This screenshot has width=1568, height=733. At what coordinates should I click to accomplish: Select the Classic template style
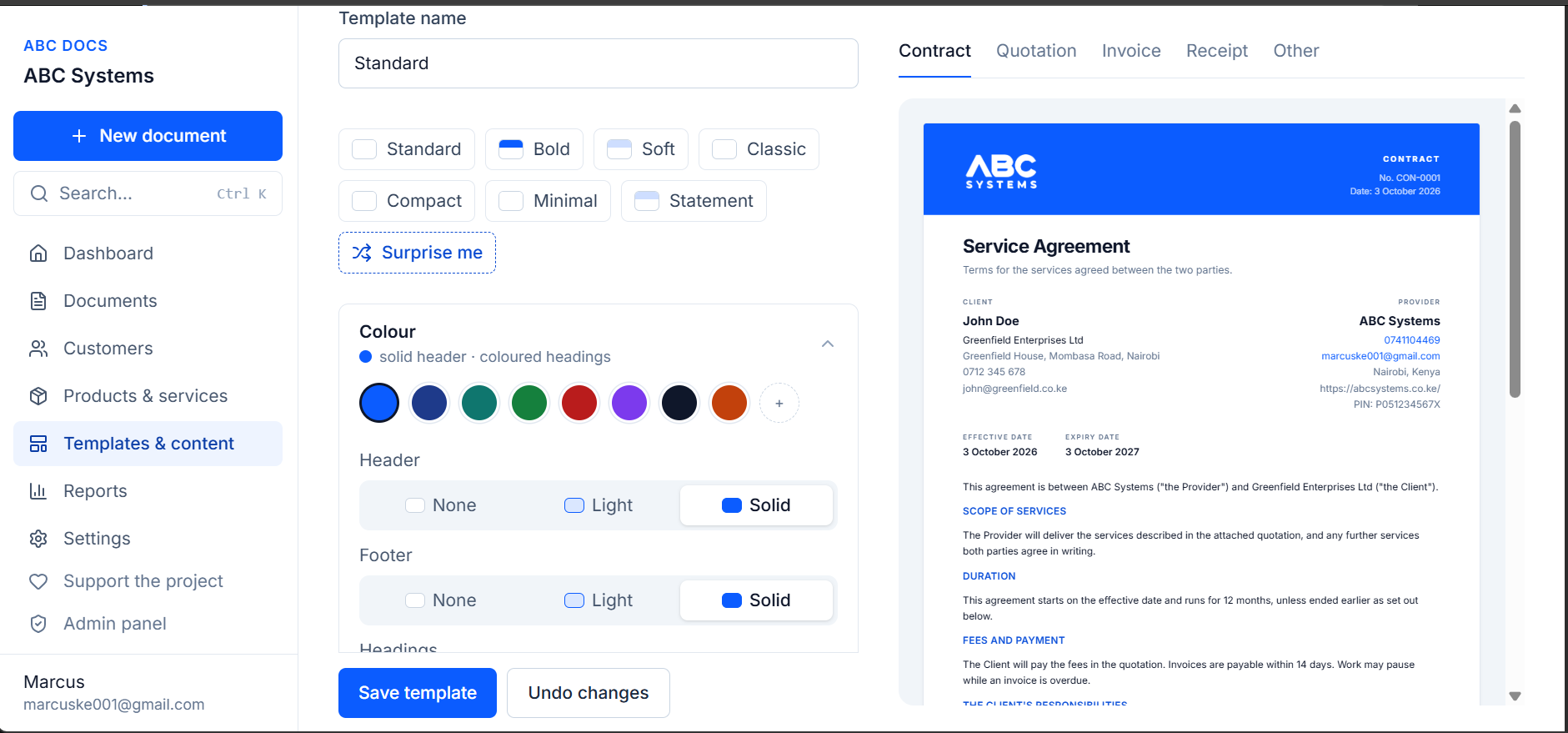[759, 149]
